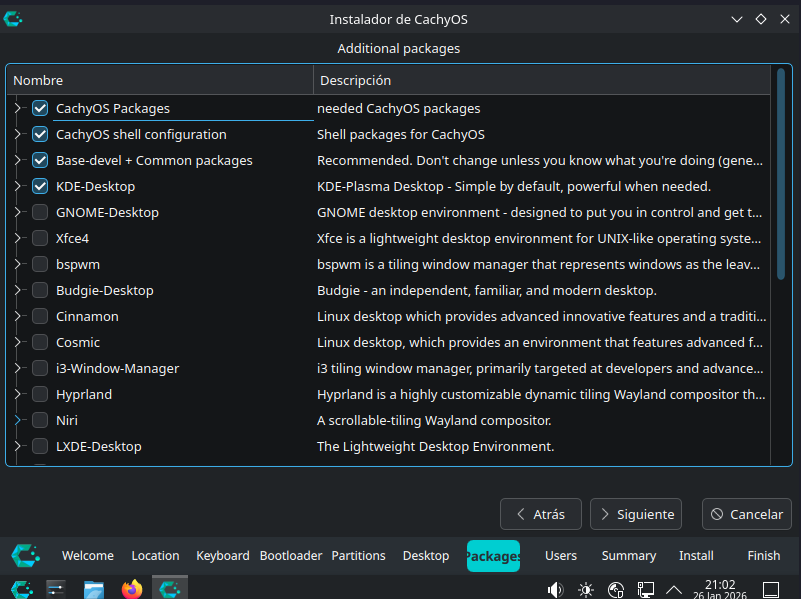Open the system settings taskbar icon
Viewport: 801px width, 599px height.
pyautogui.click(x=56, y=589)
